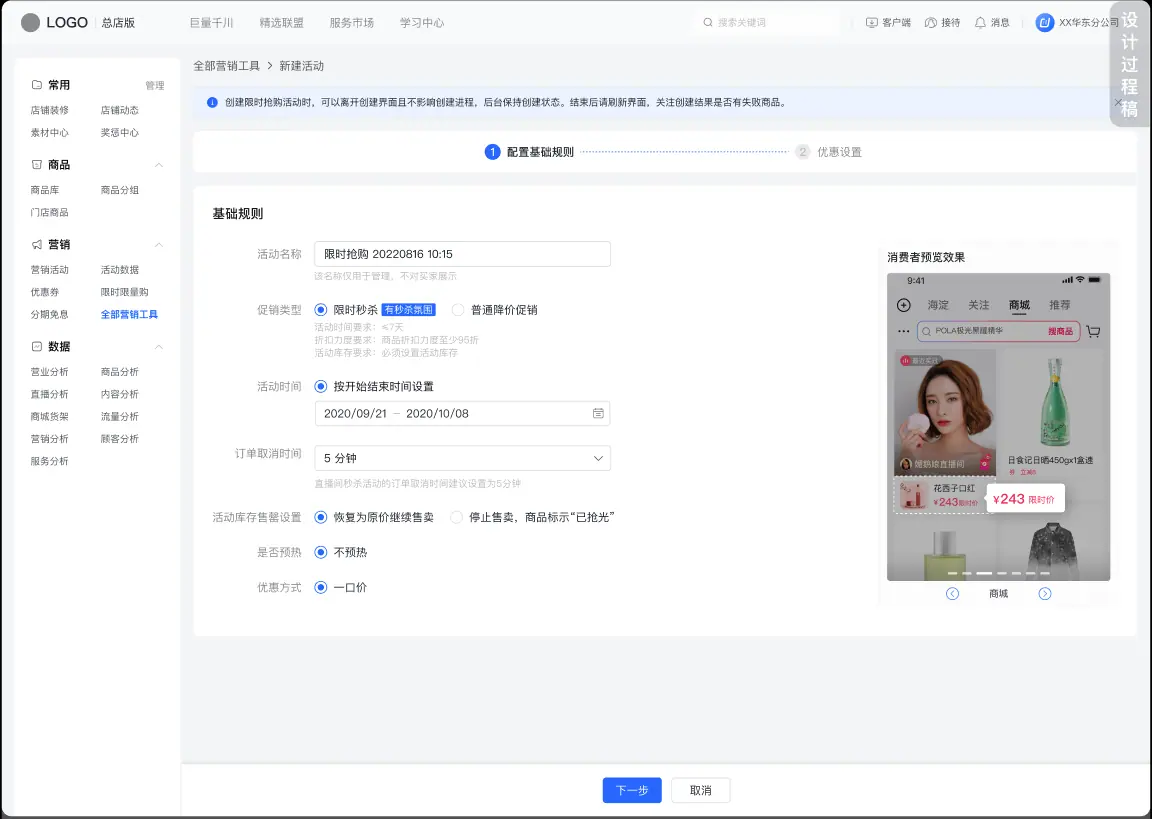Select 普通降价促销 promotion type
This screenshot has width=1152, height=819.
458,310
